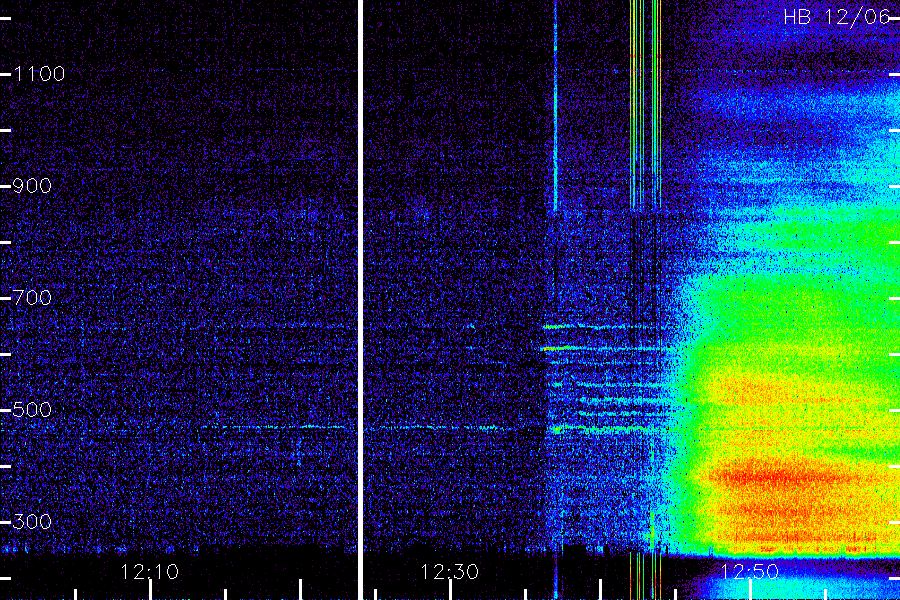
Task: Click the HB 12/06 station date label
Action: pos(837,17)
